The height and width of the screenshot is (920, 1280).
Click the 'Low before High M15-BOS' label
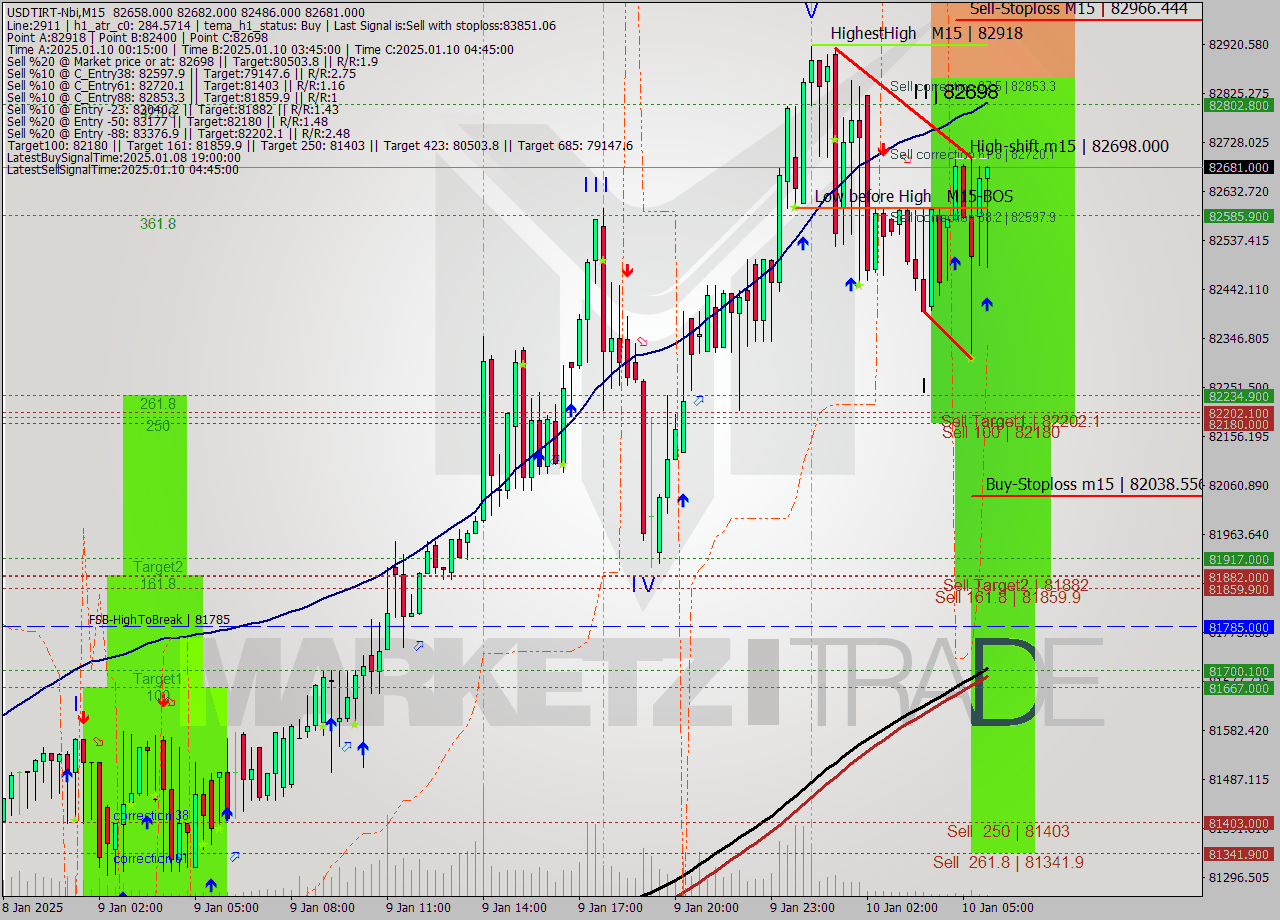(x=914, y=196)
